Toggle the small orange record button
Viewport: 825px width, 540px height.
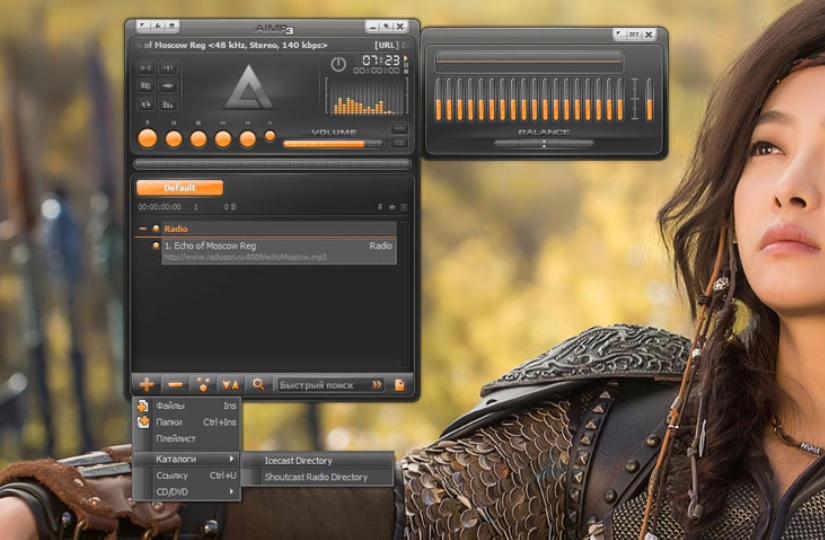pos(270,136)
